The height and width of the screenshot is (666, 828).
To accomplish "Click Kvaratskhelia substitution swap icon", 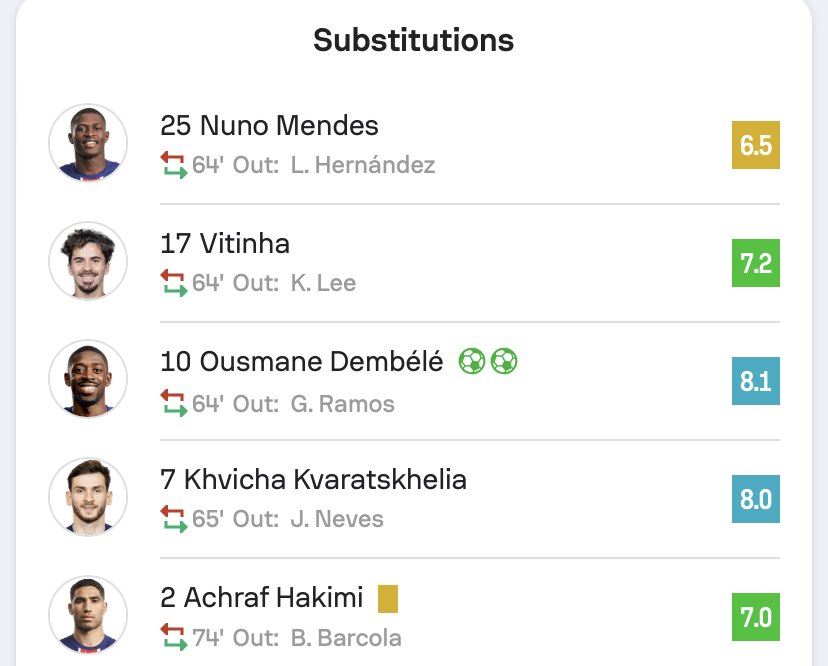I will [x=174, y=519].
